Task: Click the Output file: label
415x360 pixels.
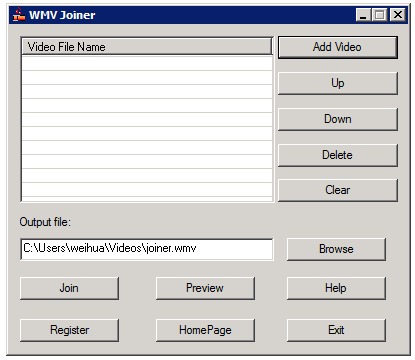Action: tap(45, 222)
